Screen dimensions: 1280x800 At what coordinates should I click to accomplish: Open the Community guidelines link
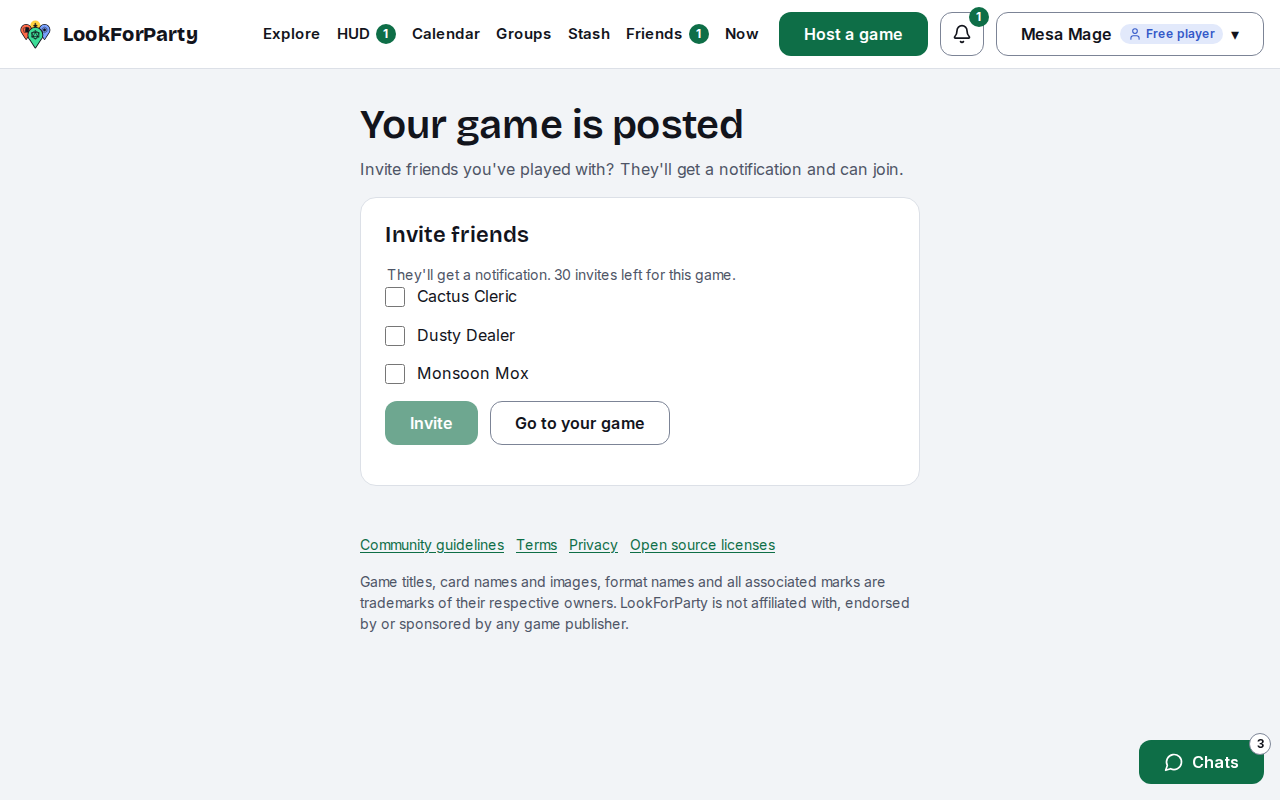click(432, 545)
